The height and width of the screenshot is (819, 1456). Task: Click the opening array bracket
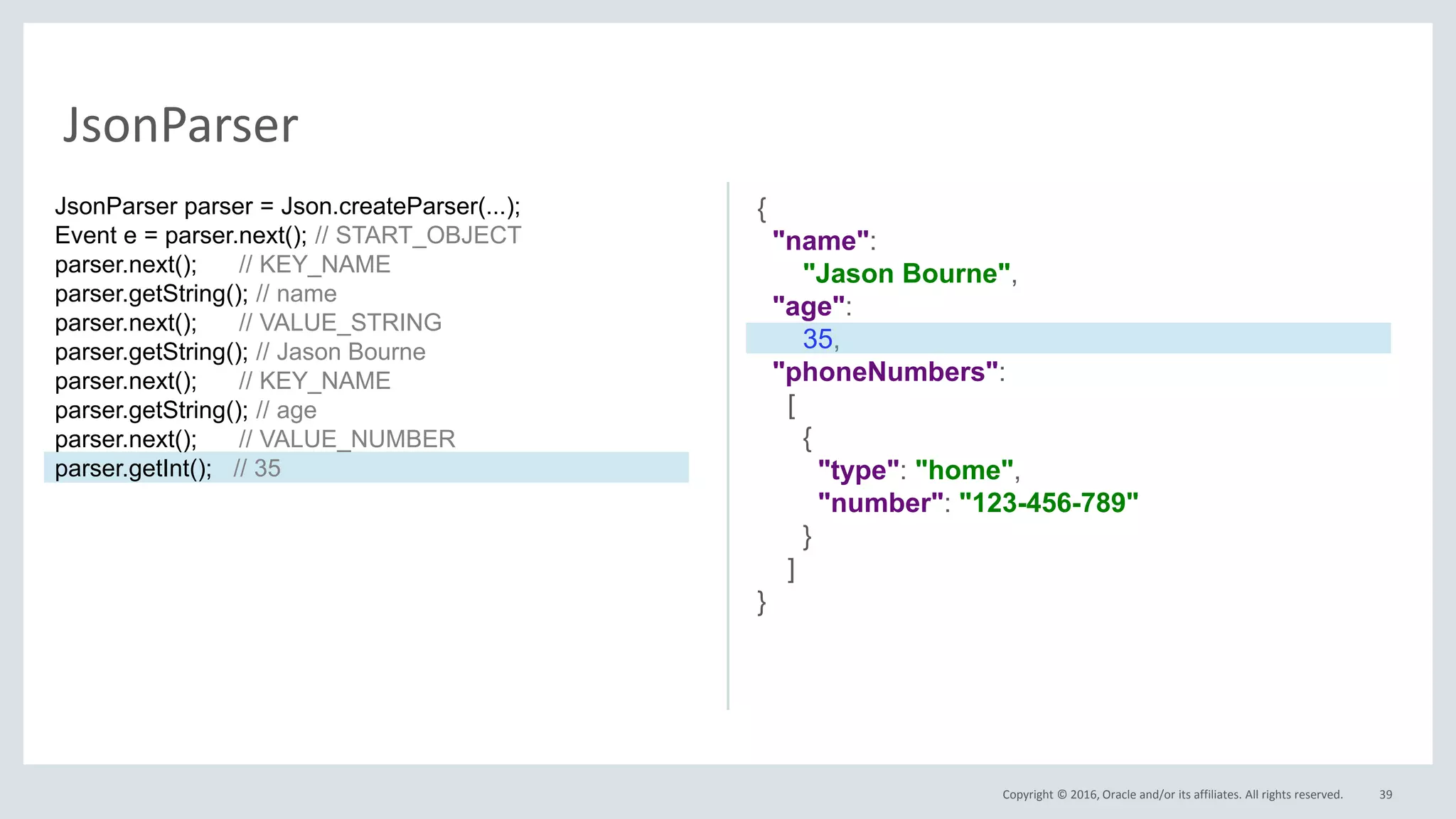pyautogui.click(x=791, y=406)
